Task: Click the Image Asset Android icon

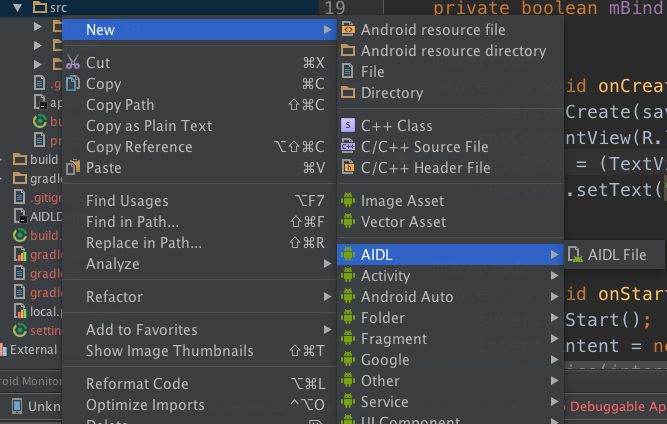Action: point(348,201)
